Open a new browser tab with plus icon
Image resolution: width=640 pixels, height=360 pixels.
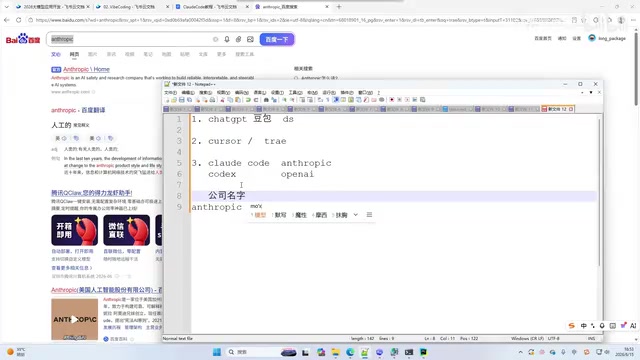339,7
